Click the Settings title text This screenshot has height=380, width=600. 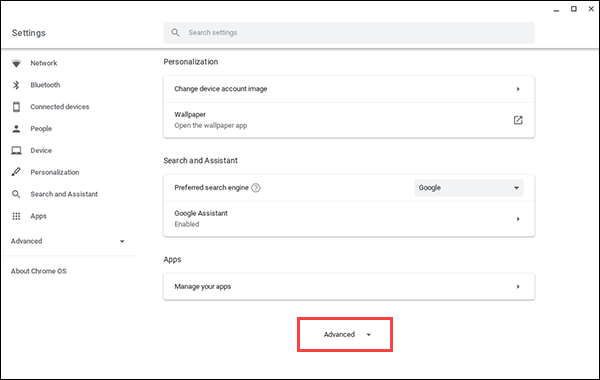click(x=29, y=33)
